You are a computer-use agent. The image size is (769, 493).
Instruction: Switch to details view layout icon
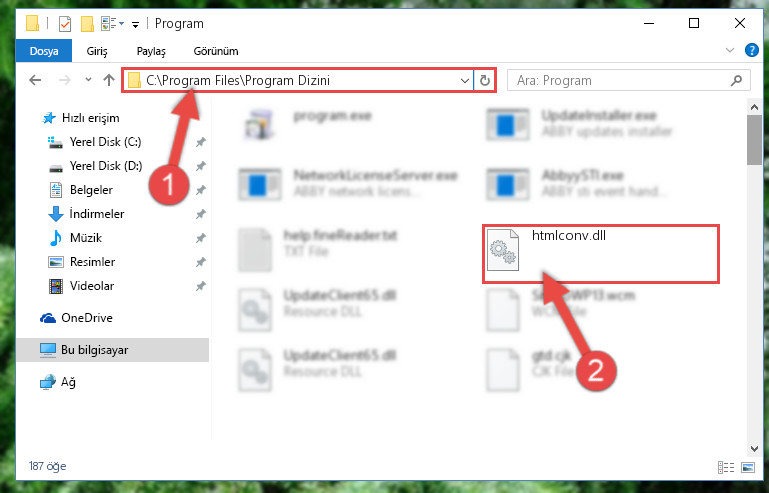(726, 467)
